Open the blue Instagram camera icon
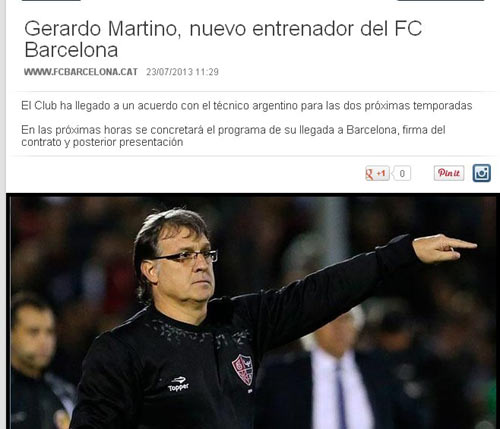 pyautogui.click(x=482, y=173)
